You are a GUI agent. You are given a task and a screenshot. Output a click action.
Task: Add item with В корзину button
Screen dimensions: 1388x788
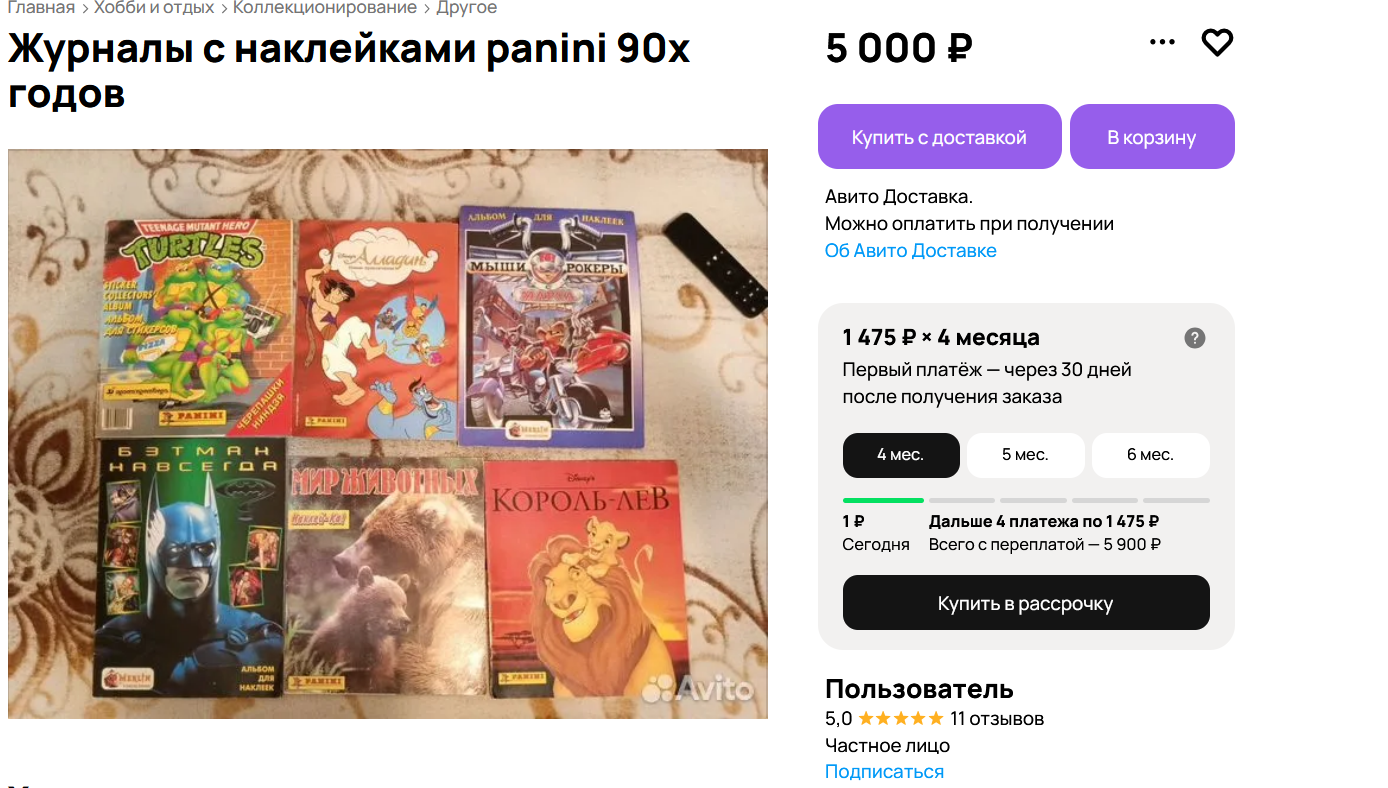1152,137
